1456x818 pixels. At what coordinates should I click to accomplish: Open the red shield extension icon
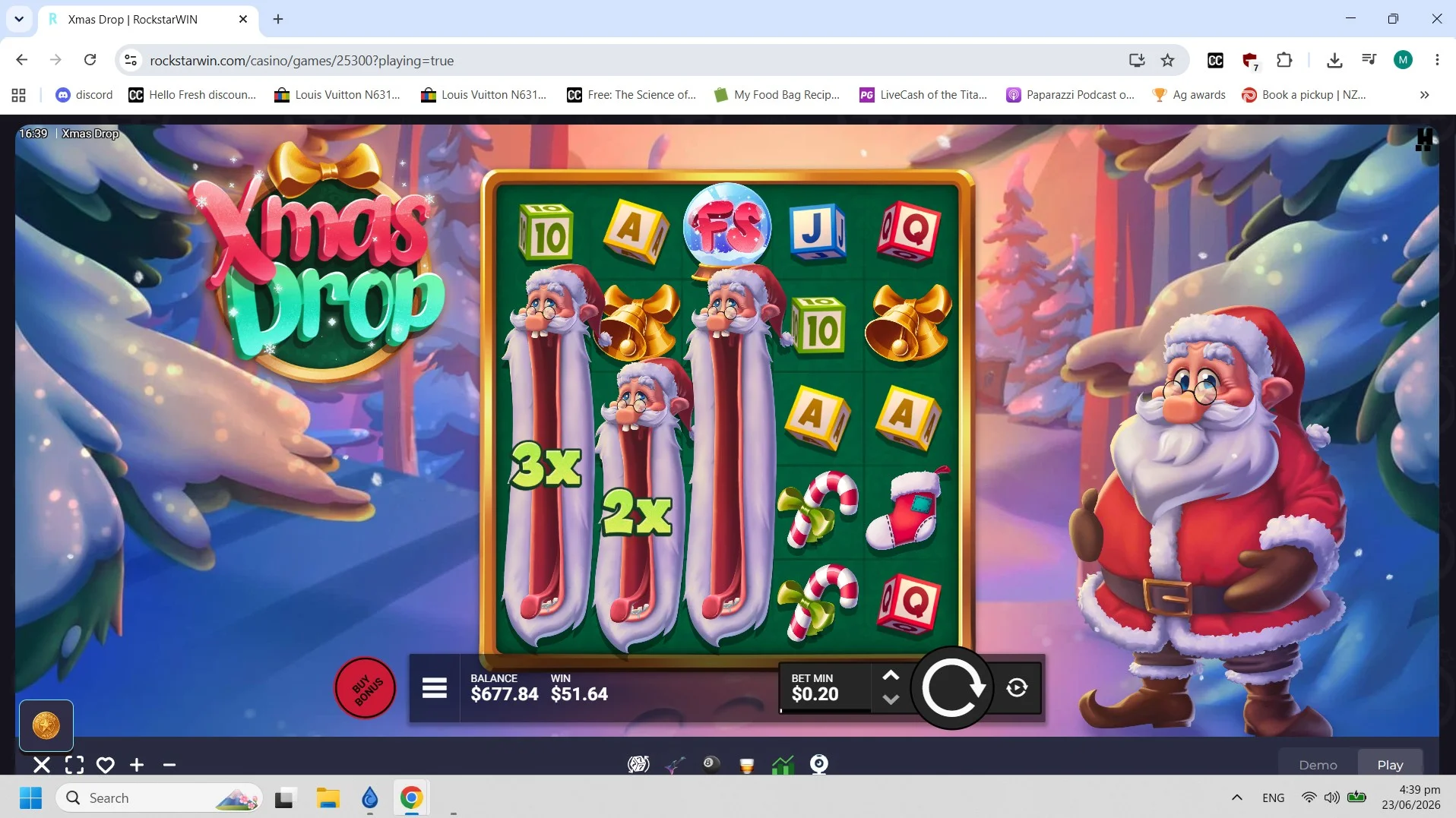[x=1250, y=61]
